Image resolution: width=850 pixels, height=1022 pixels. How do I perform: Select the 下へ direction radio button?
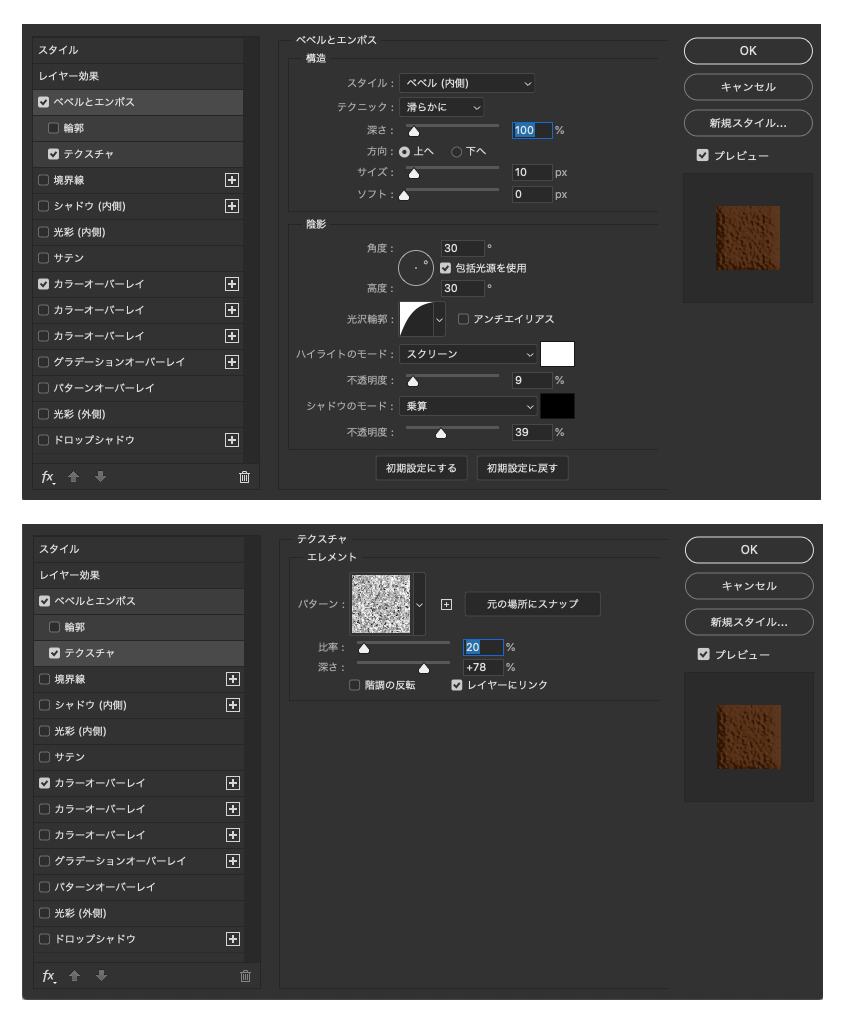(x=457, y=152)
